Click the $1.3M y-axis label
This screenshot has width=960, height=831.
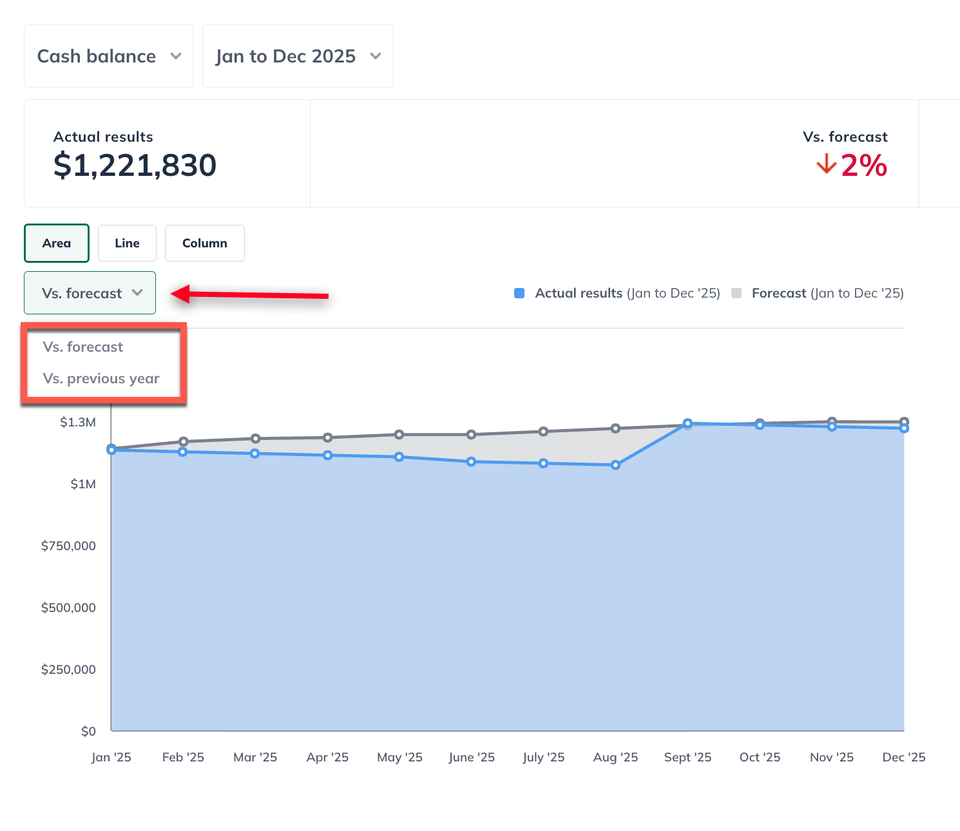point(78,422)
